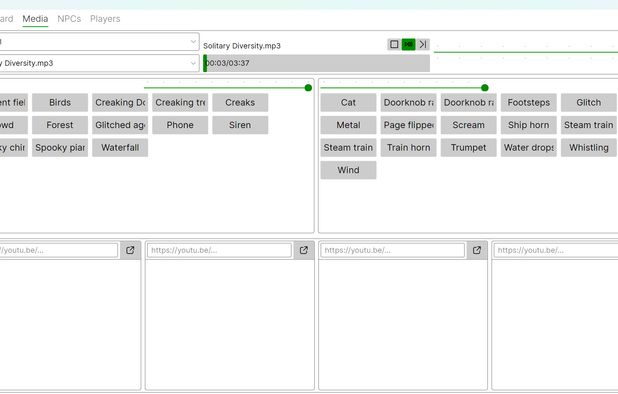Play the Creaking tree sound
This screenshot has width=618, height=394.
pyautogui.click(x=180, y=102)
